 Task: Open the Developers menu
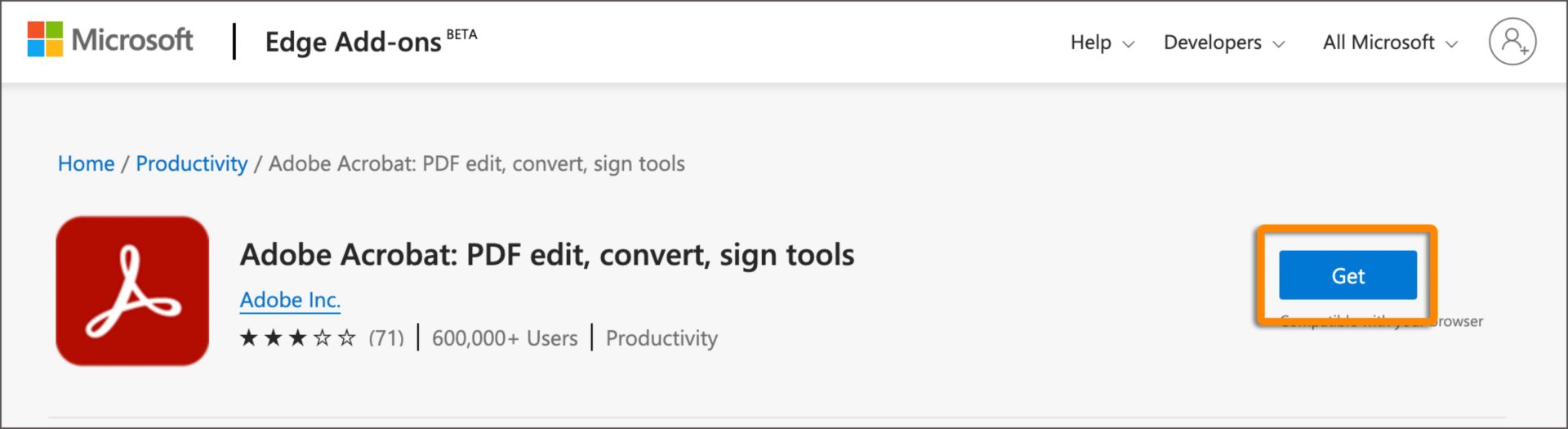coord(1212,42)
